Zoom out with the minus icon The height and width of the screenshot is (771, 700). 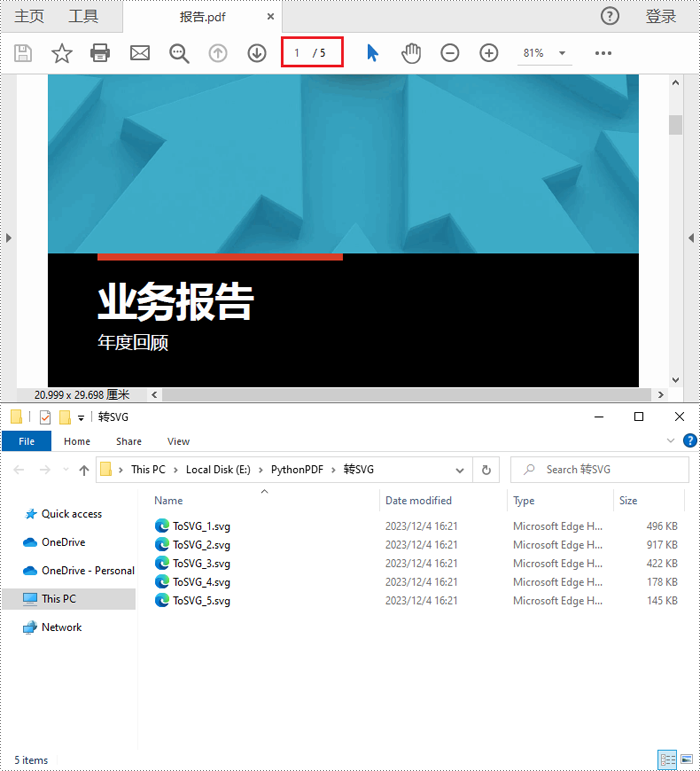click(x=450, y=53)
